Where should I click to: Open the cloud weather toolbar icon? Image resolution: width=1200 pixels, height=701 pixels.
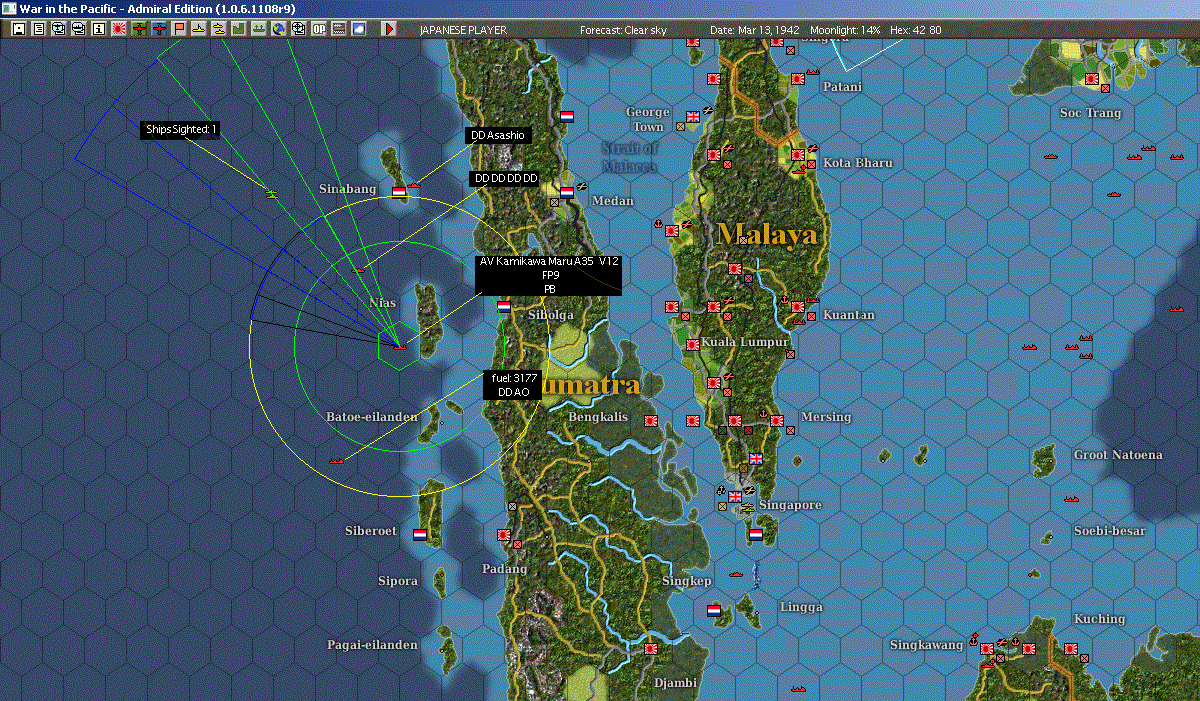point(359,29)
